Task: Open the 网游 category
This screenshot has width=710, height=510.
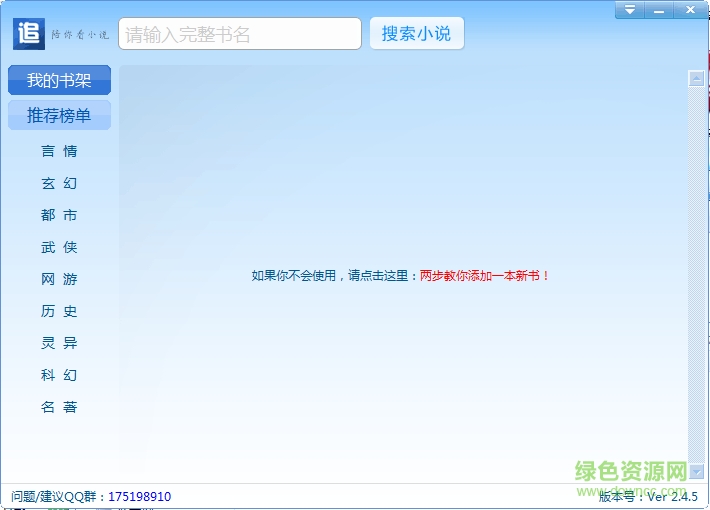Action: 59,279
